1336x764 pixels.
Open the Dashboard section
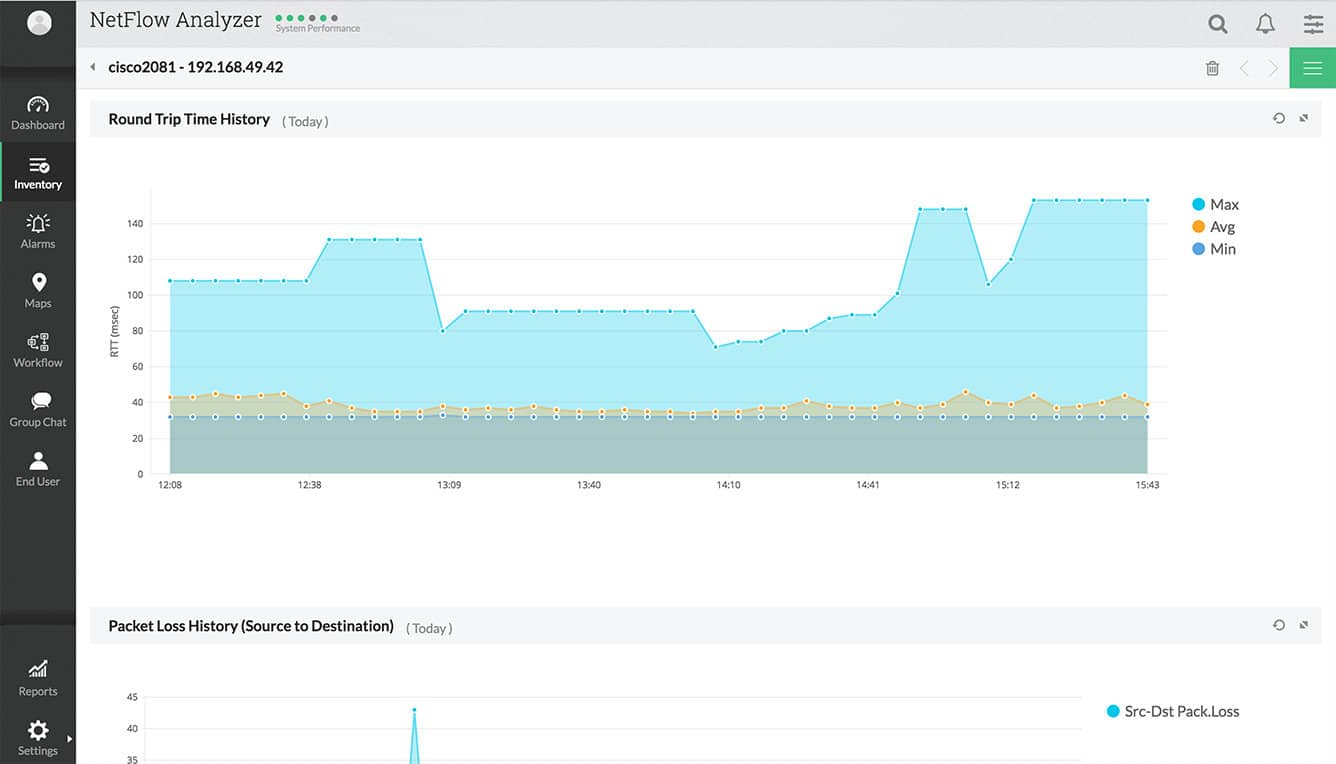pos(37,111)
